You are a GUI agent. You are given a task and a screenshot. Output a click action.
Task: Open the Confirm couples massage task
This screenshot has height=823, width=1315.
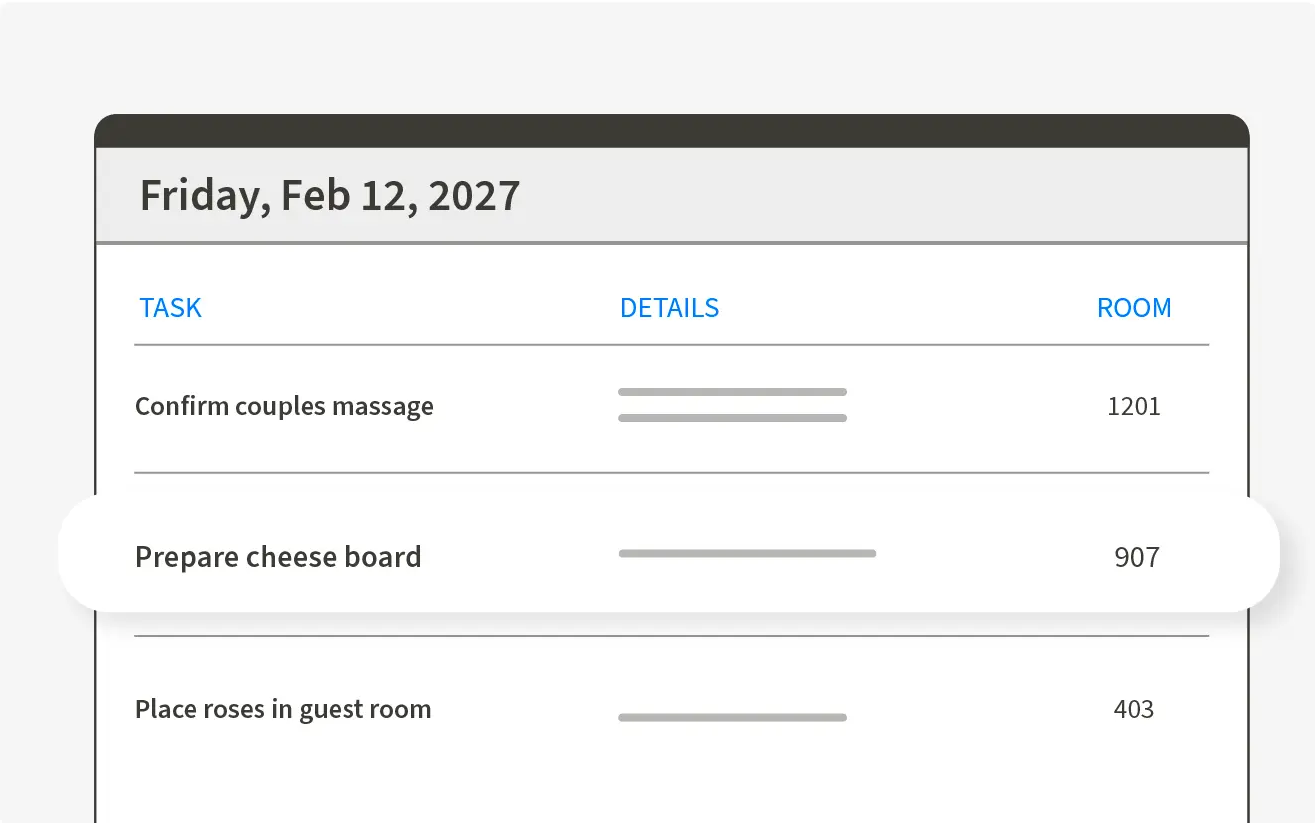click(284, 407)
